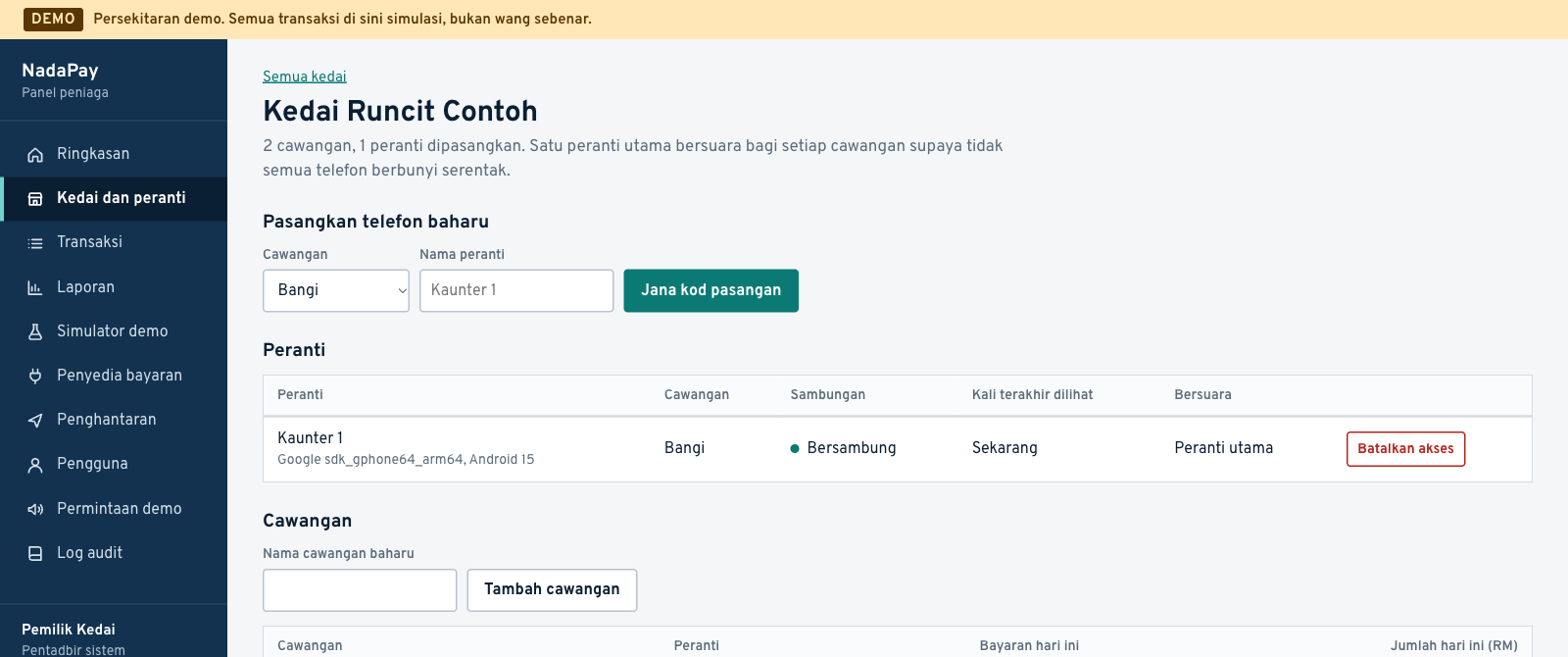The height and width of the screenshot is (657, 1568).
Task: Open Permintaan demo page
Action: 114,509
